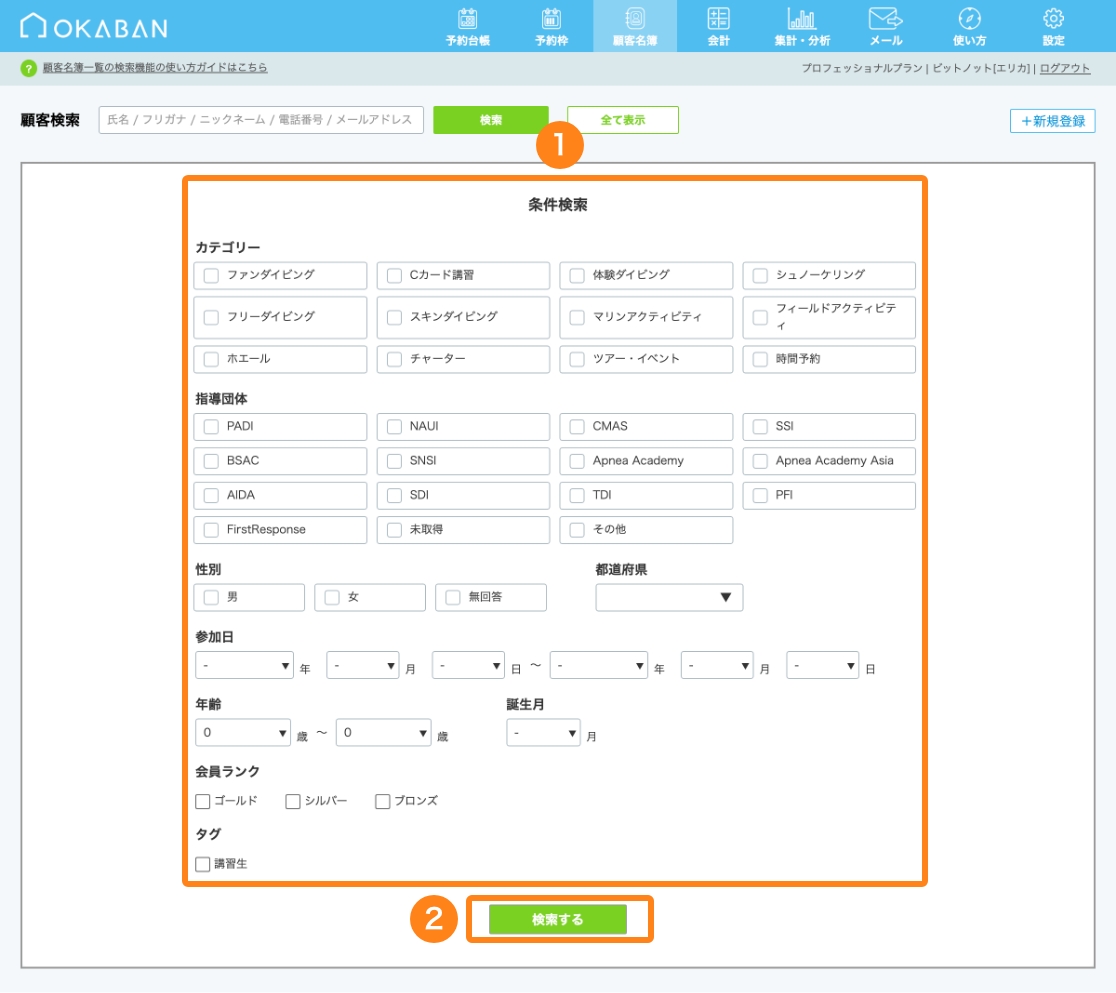
Task: Check the AIDA organization box
Action: [x=211, y=495]
